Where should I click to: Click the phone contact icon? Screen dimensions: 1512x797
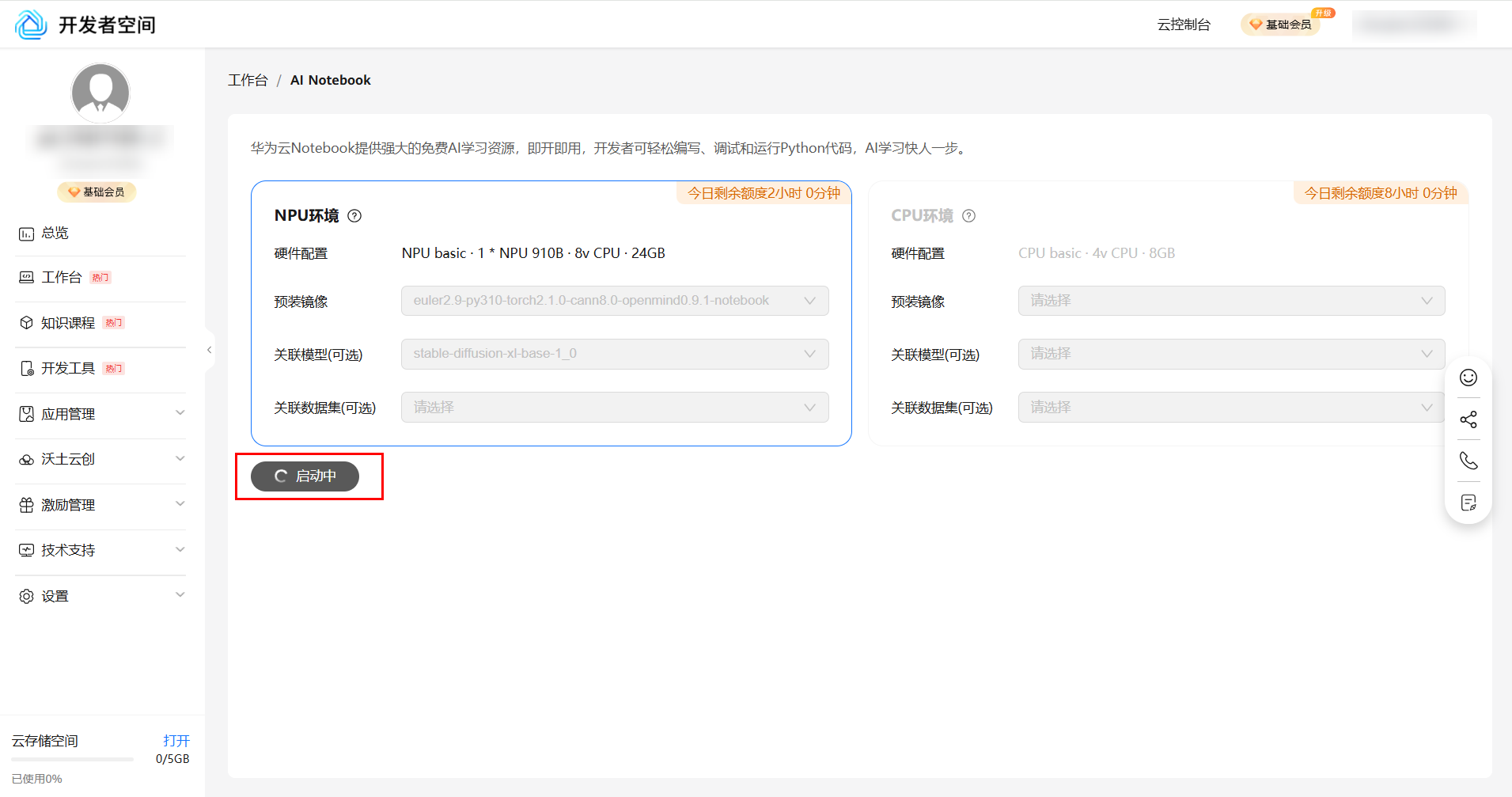coord(1468,461)
